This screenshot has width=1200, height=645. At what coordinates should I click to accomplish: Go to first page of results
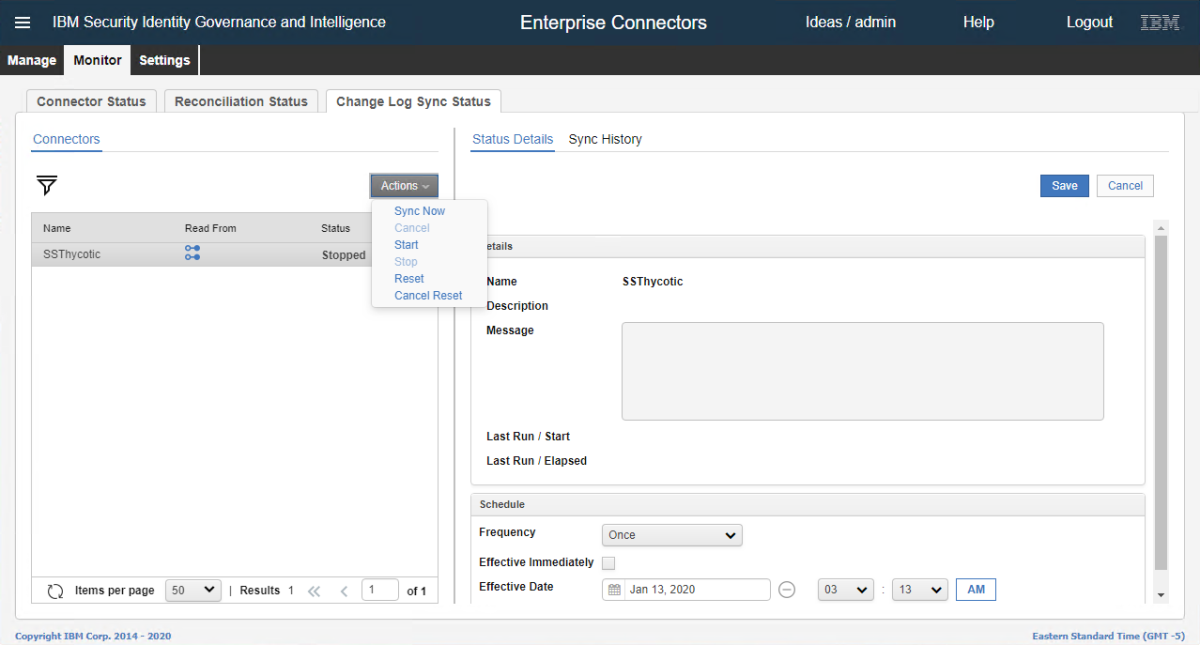[x=314, y=591]
